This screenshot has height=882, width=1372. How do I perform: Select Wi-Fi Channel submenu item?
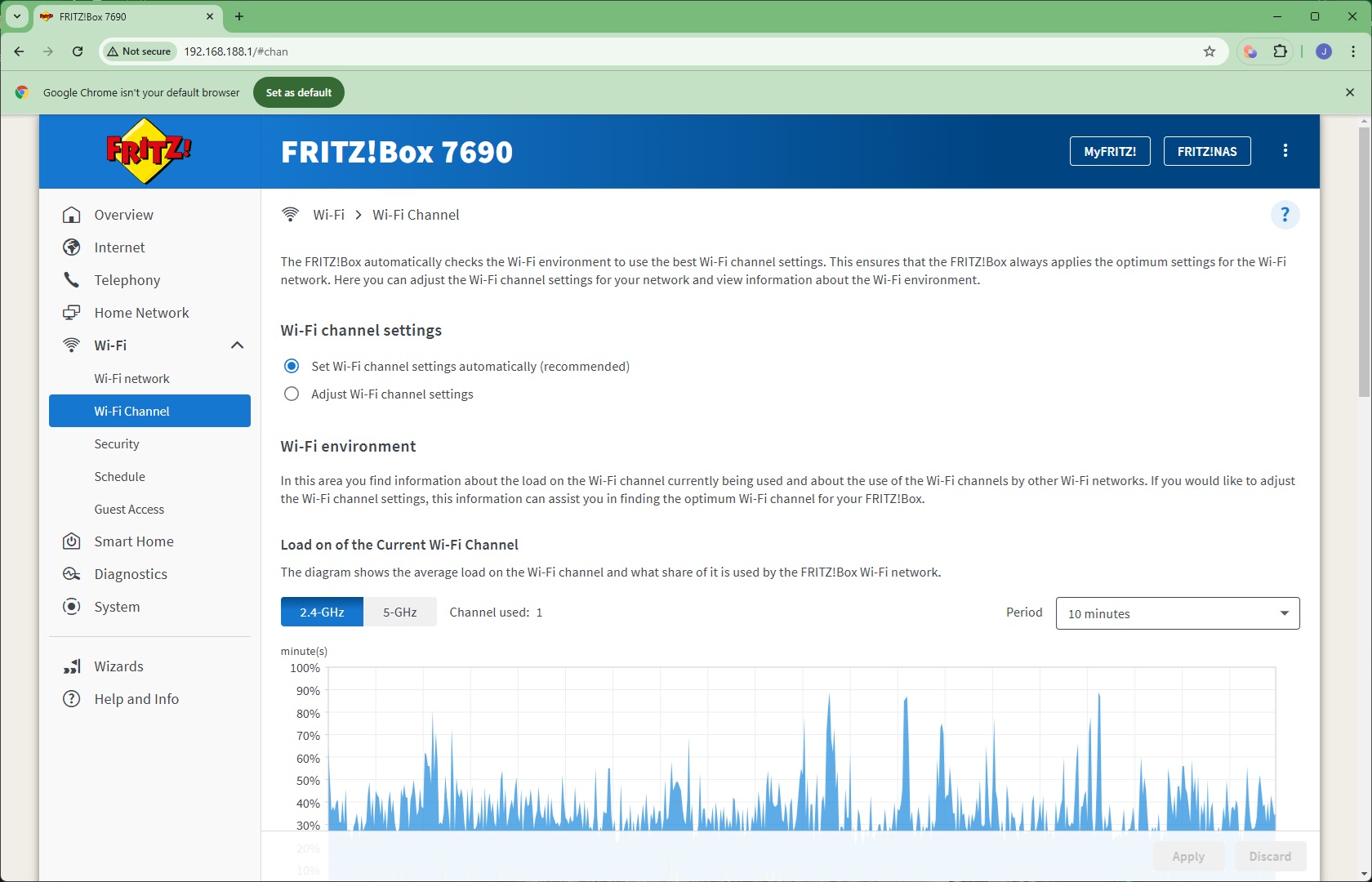[x=149, y=411]
